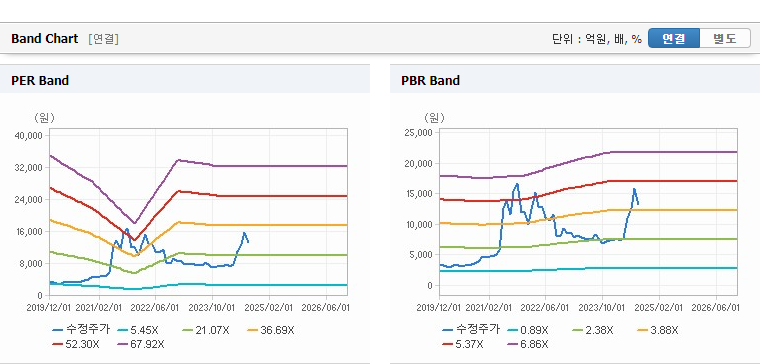This screenshot has height=364, width=760.
Task: Toggle 5.37X legend in PBR Band
Action: [463, 345]
